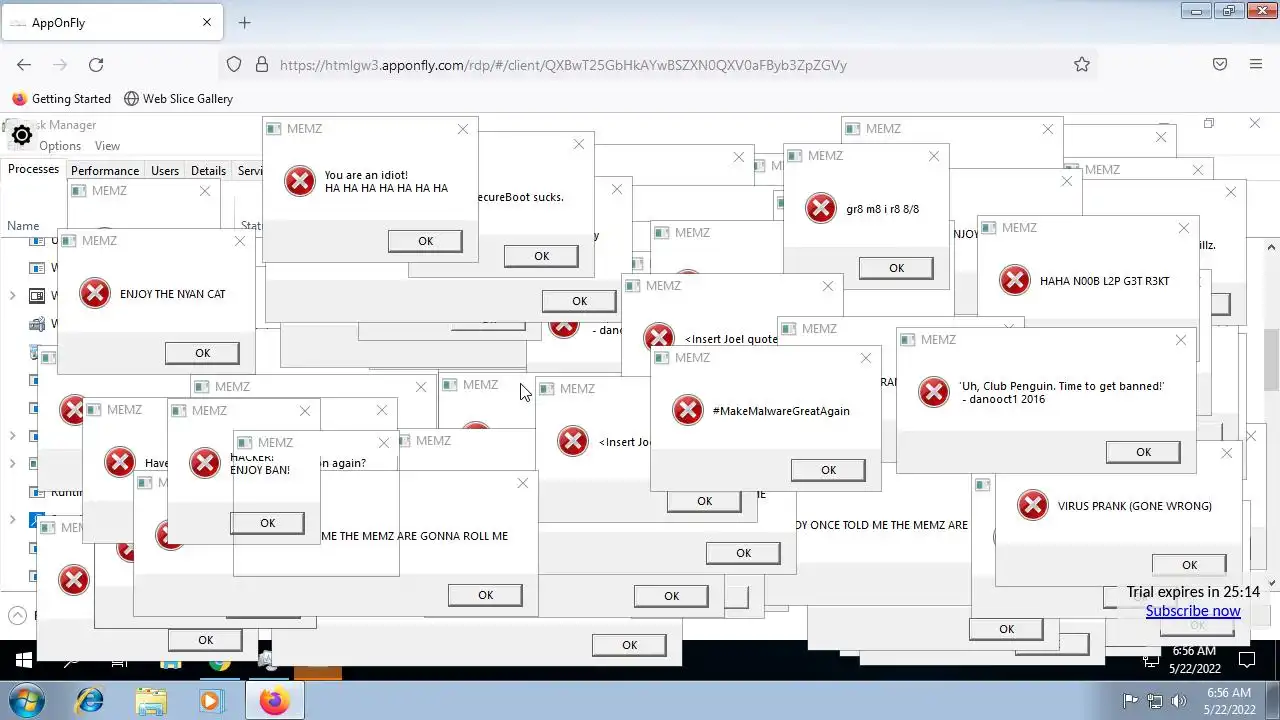
Task: Open remote desktop notification center icon
Action: tap(1247, 660)
